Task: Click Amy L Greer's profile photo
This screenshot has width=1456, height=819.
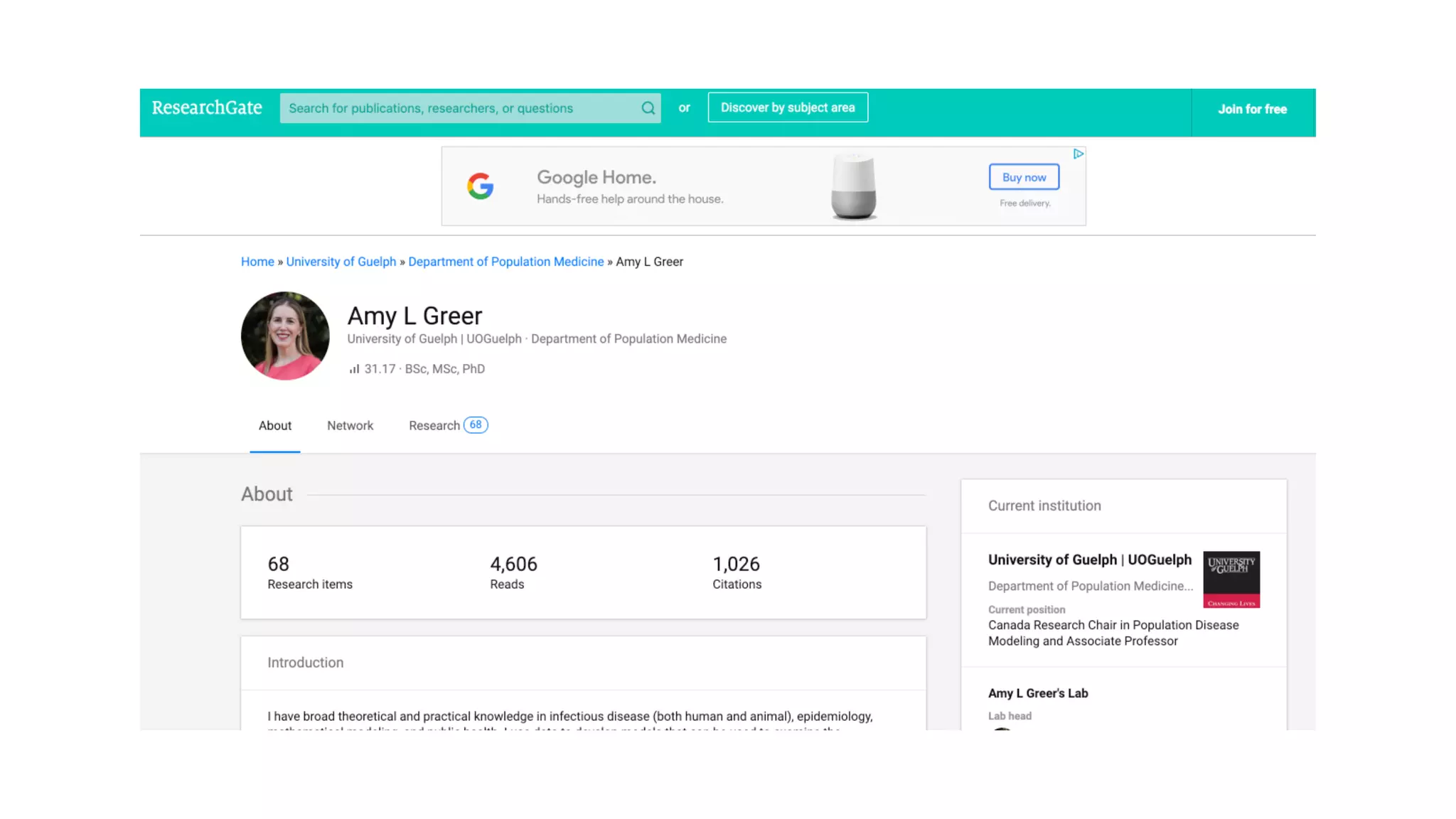Action: coord(285,336)
